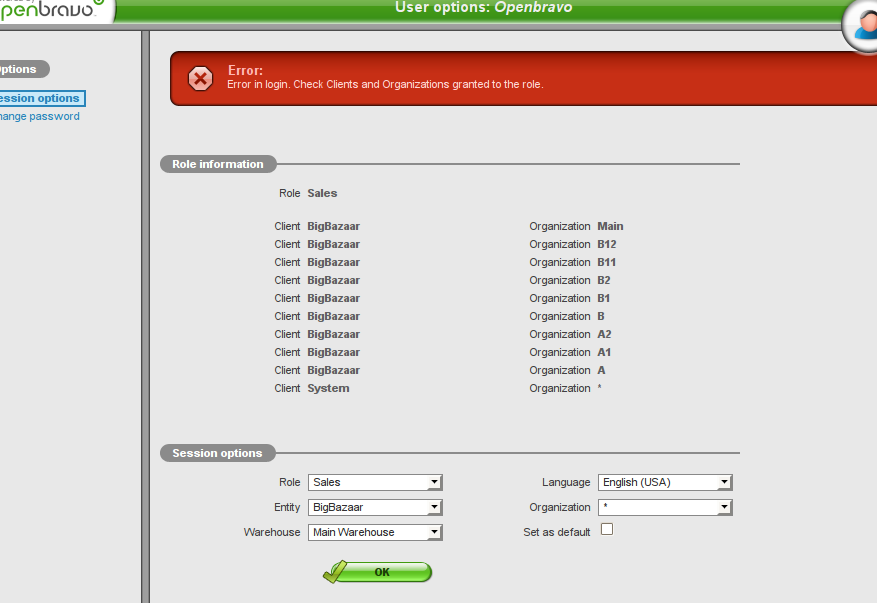
Task: Click the Session options section header
Action: (x=217, y=453)
